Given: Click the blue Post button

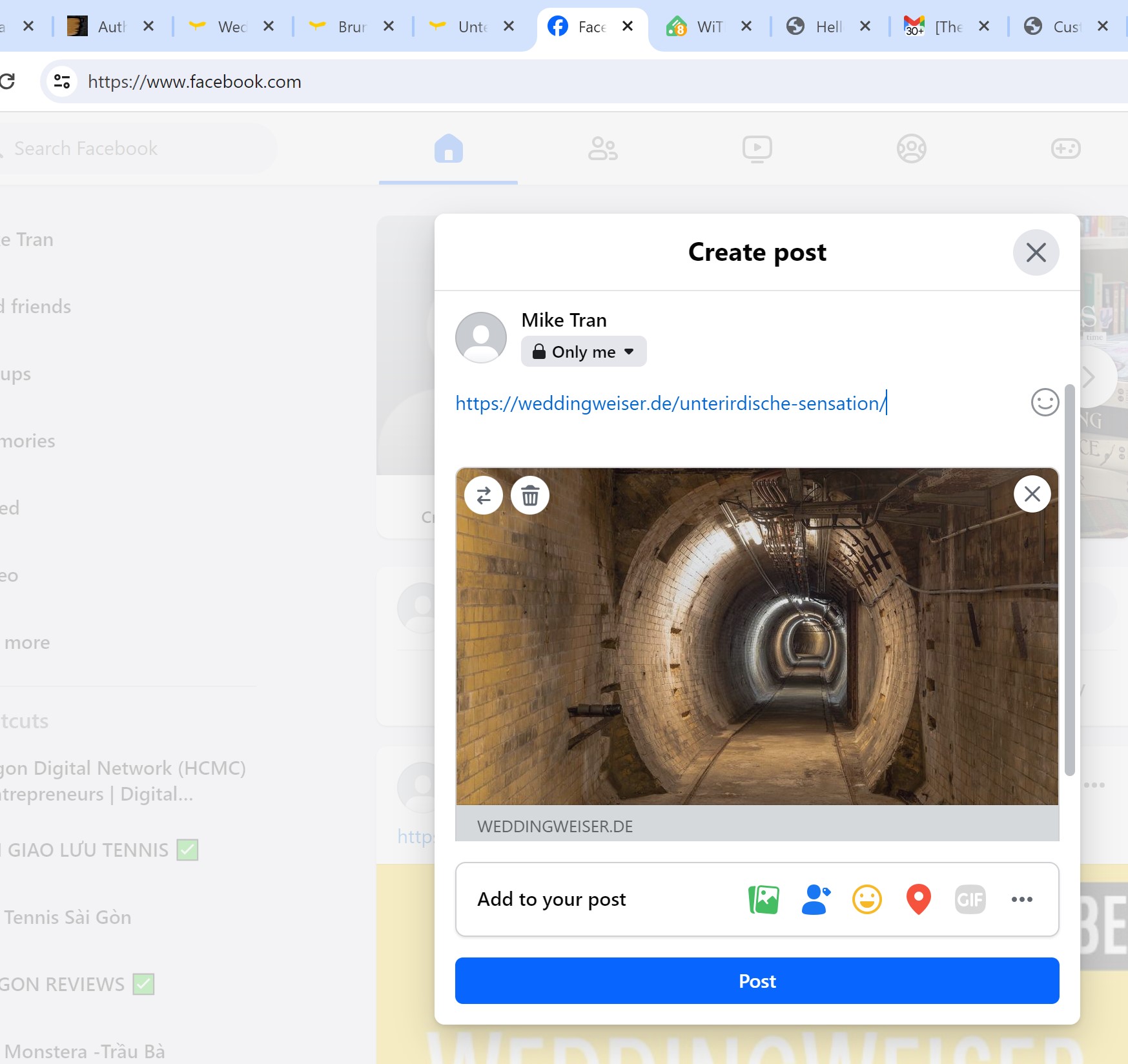Looking at the screenshot, I should [757, 981].
